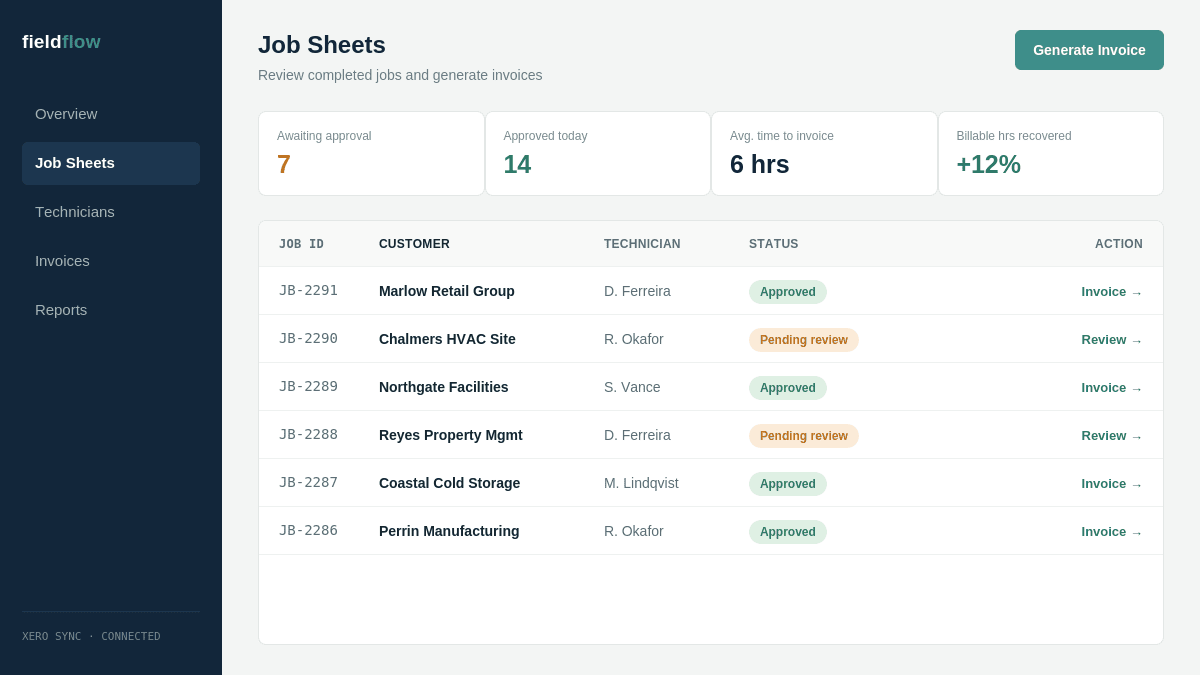This screenshot has height=675, width=1200.
Task: Click job ID JB-2289
Action: [x=308, y=386]
